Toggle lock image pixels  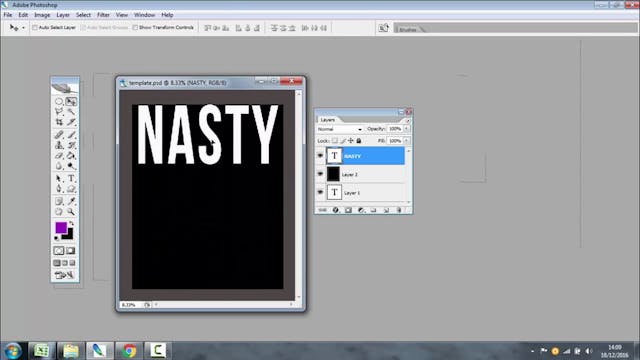(343, 140)
